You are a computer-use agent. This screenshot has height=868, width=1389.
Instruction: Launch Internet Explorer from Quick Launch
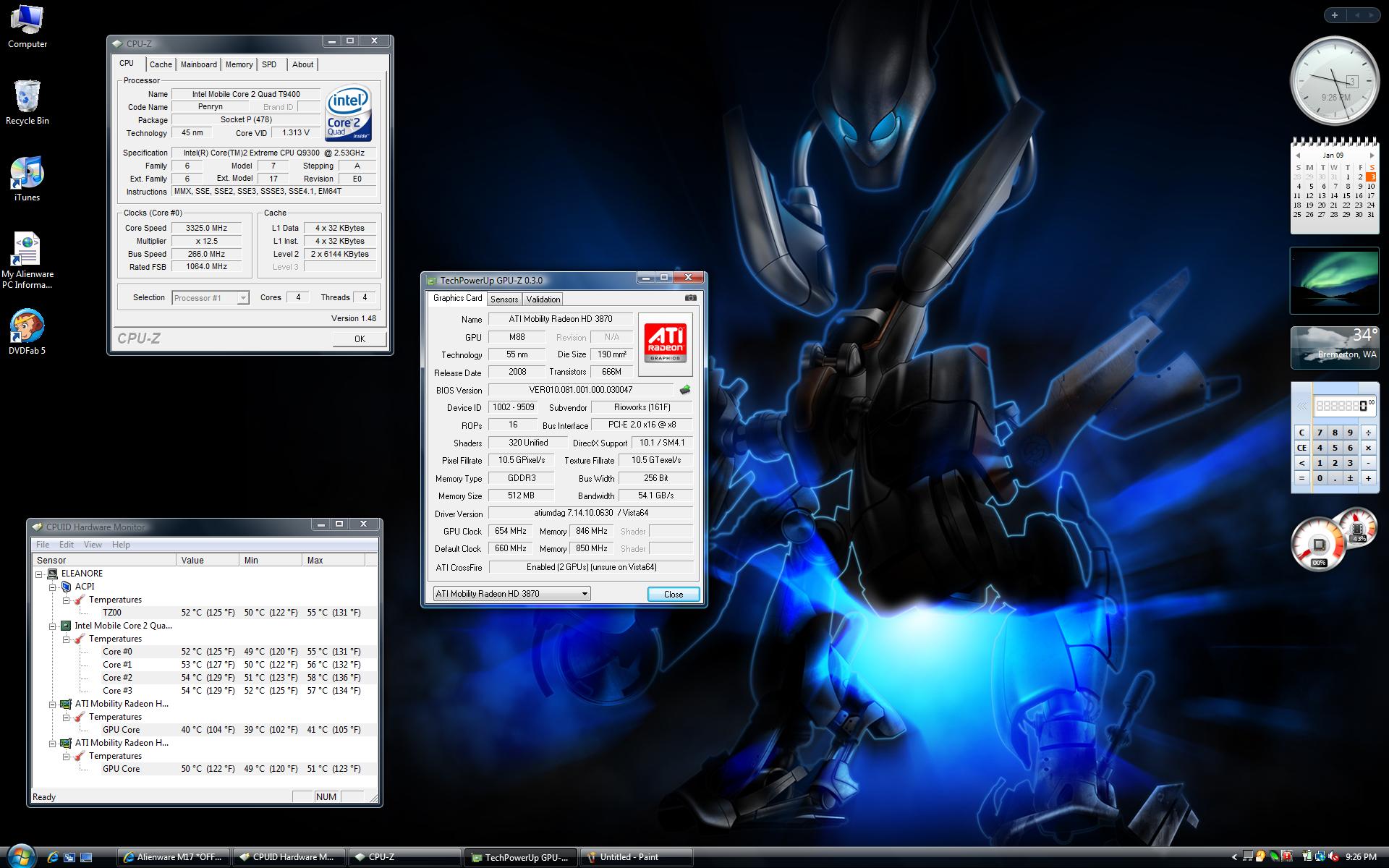point(52,857)
